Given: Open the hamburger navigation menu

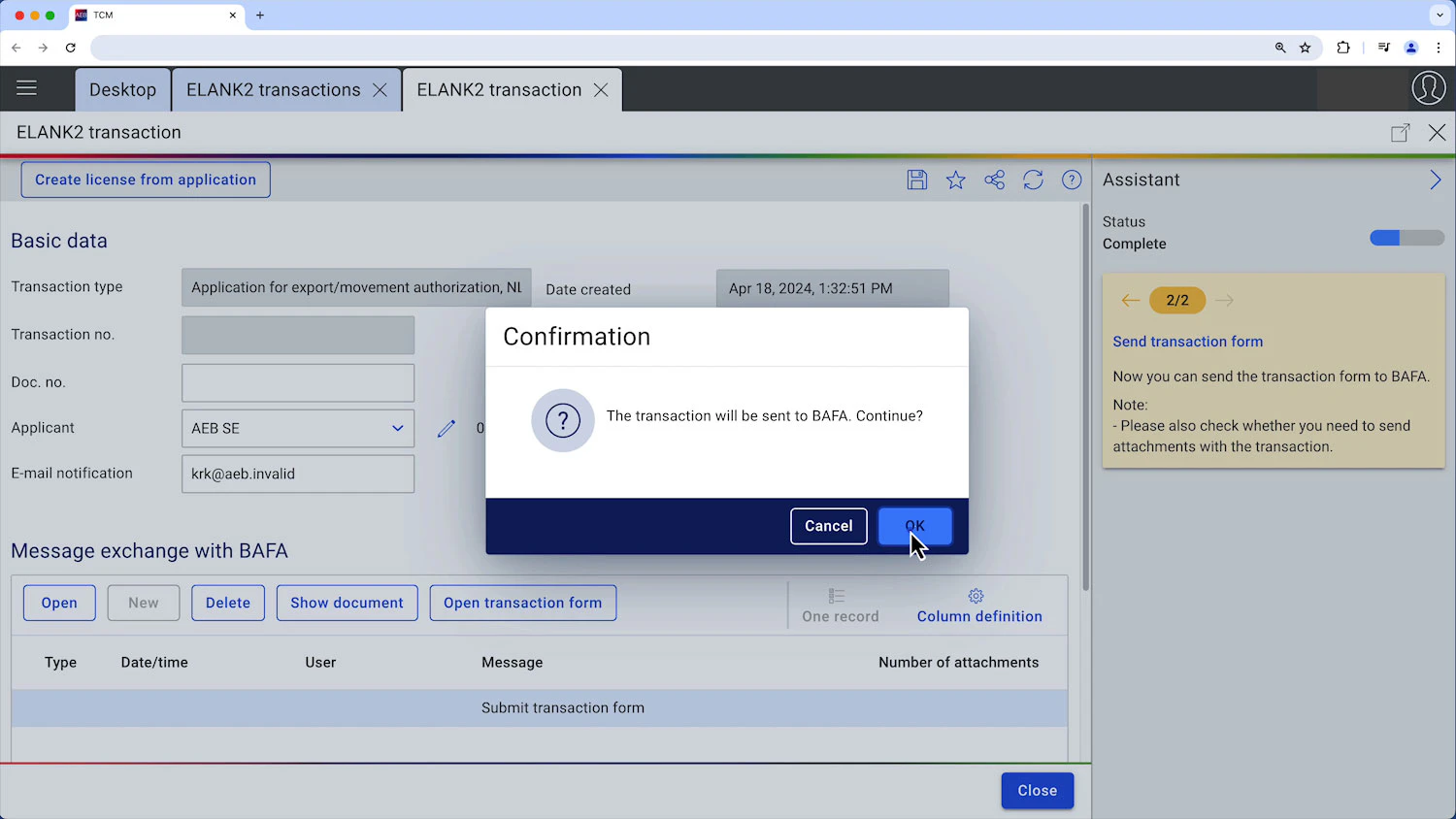Looking at the screenshot, I should 26,87.
